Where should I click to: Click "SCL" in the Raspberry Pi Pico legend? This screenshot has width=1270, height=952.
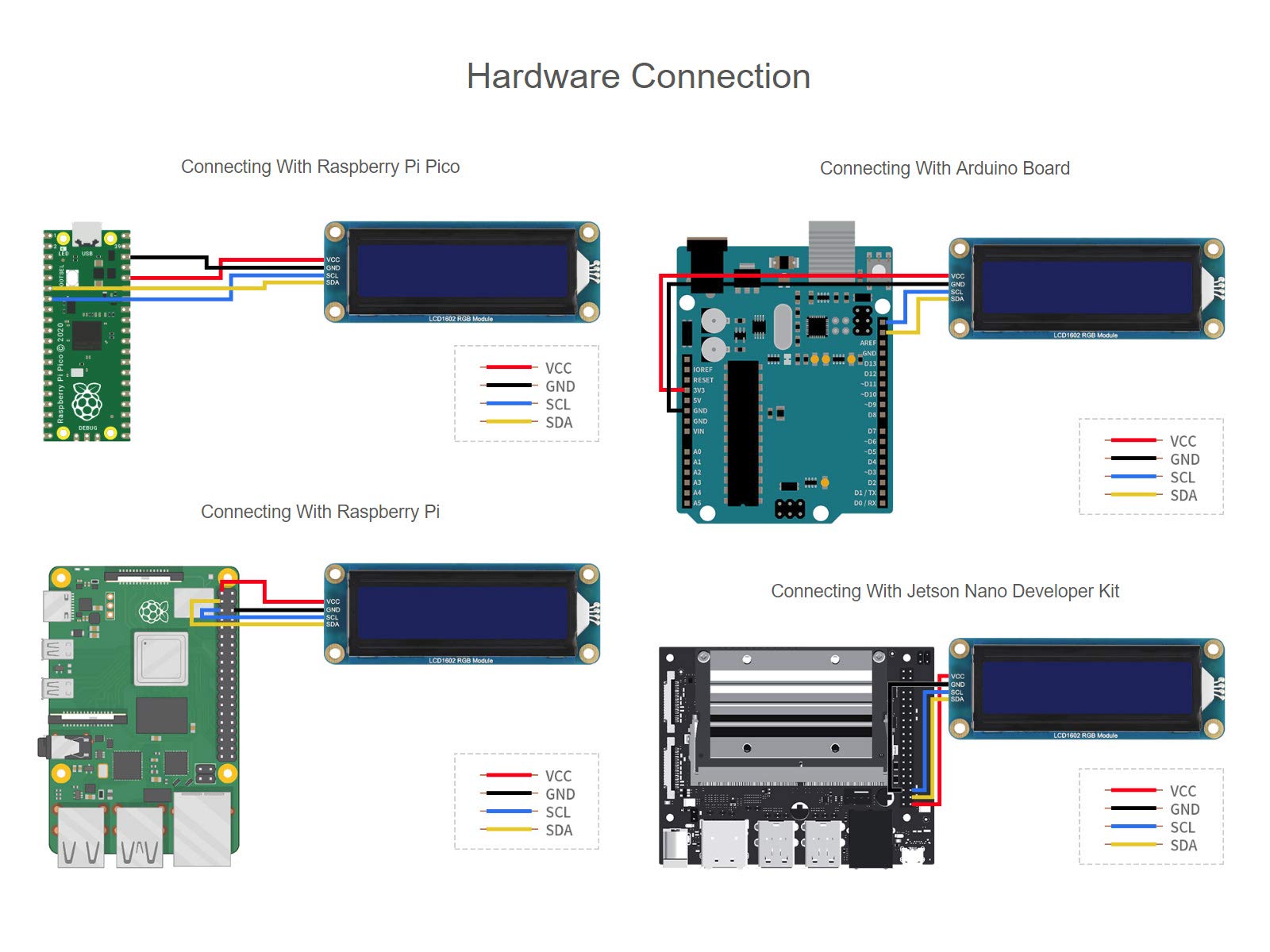tap(557, 405)
